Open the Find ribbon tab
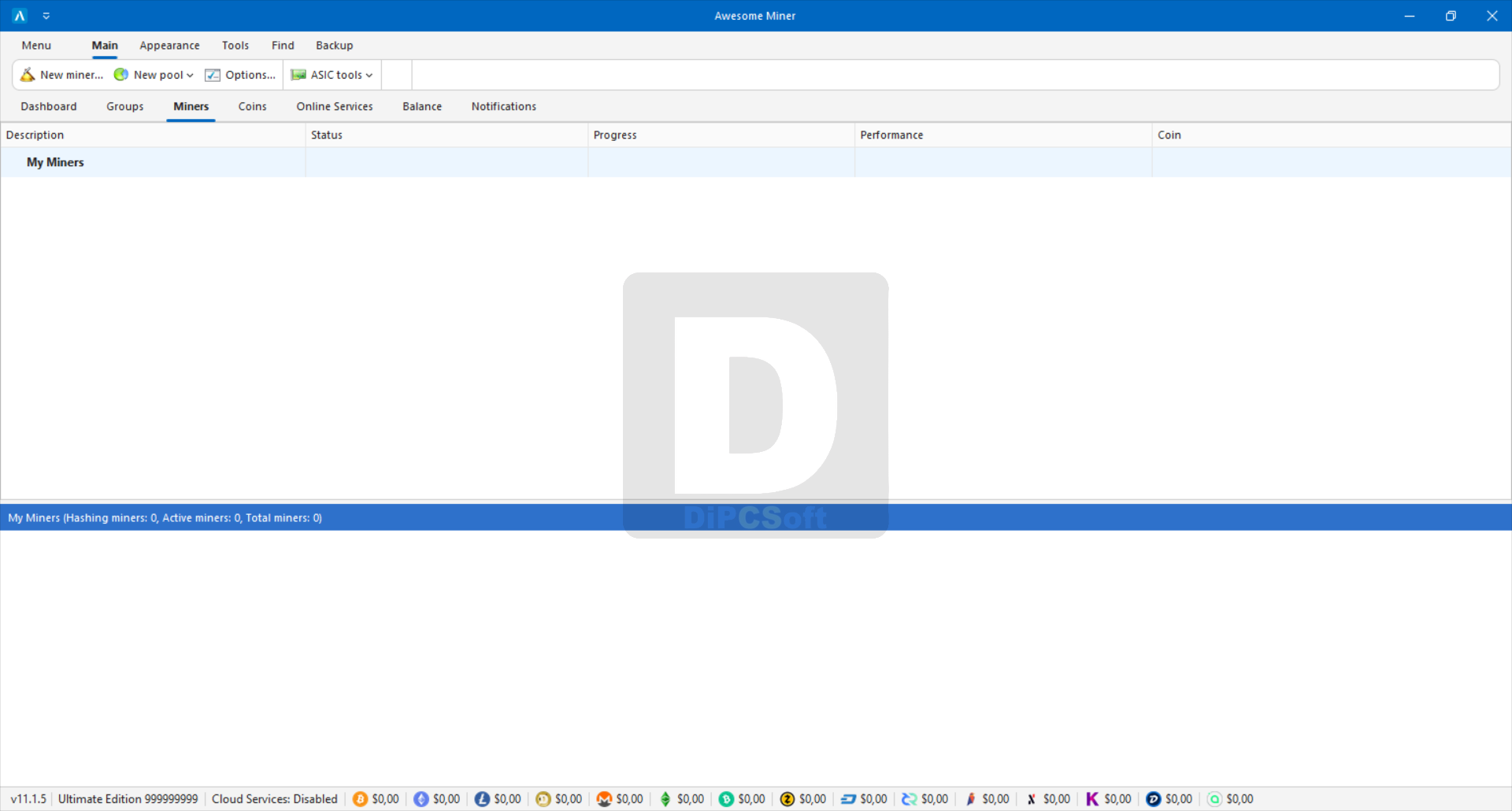1512x811 pixels. tap(283, 46)
